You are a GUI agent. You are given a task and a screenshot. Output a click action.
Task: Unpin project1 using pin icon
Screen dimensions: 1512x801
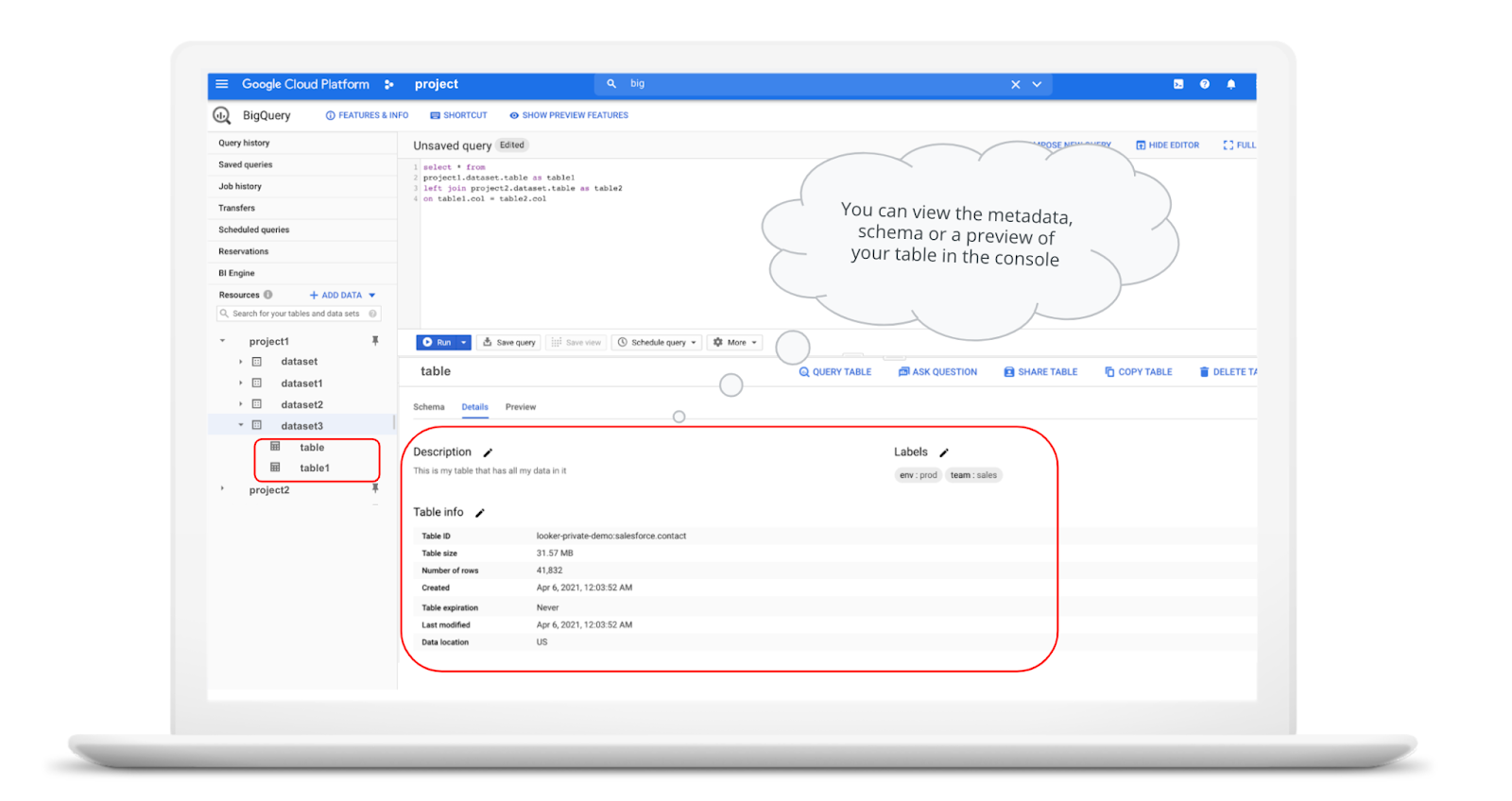375,341
